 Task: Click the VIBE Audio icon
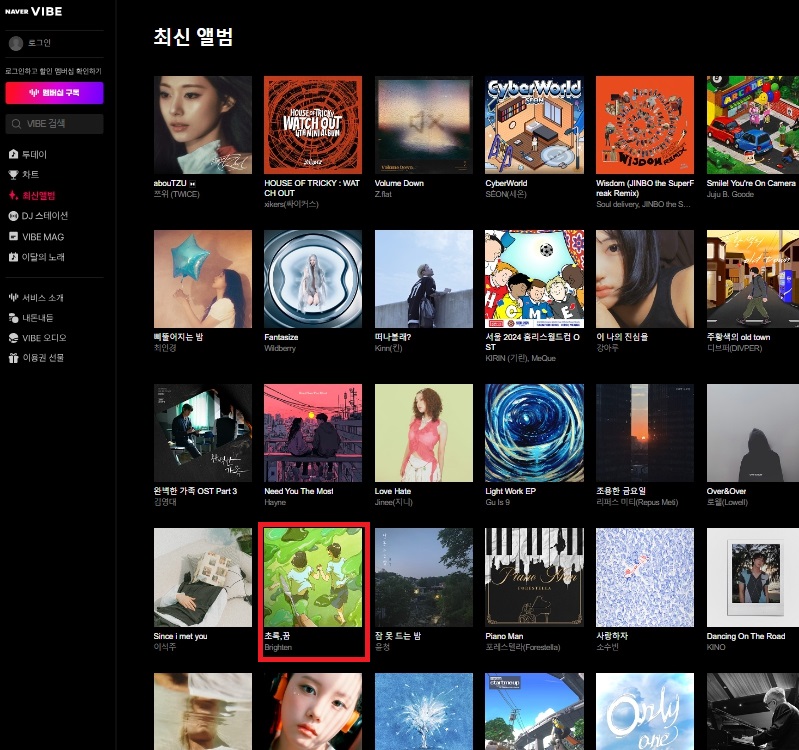coord(13,338)
